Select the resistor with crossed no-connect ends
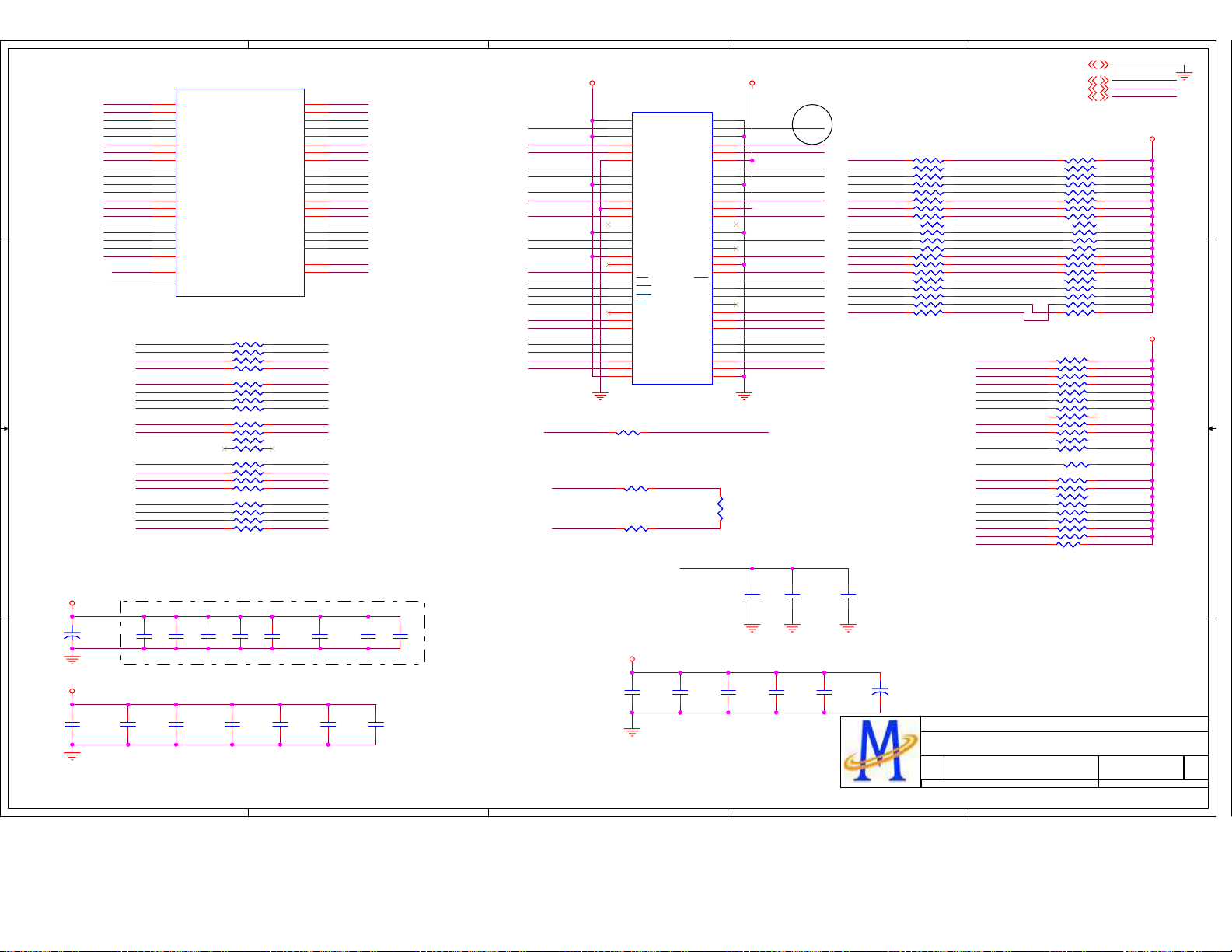1232x952 pixels. pos(249,448)
